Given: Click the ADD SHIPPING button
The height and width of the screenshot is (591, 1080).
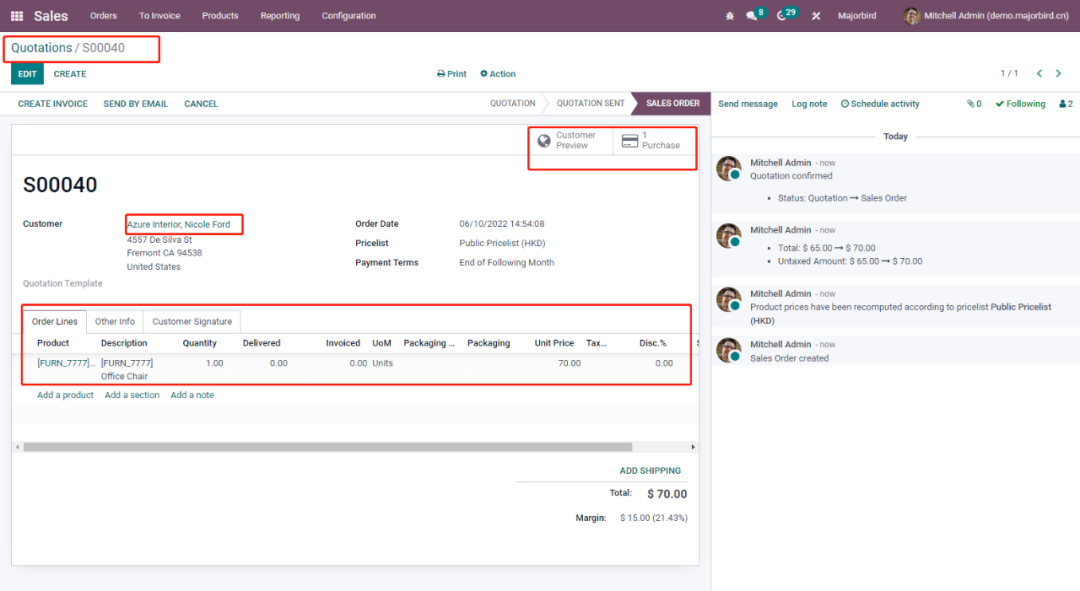Looking at the screenshot, I should click(650, 471).
